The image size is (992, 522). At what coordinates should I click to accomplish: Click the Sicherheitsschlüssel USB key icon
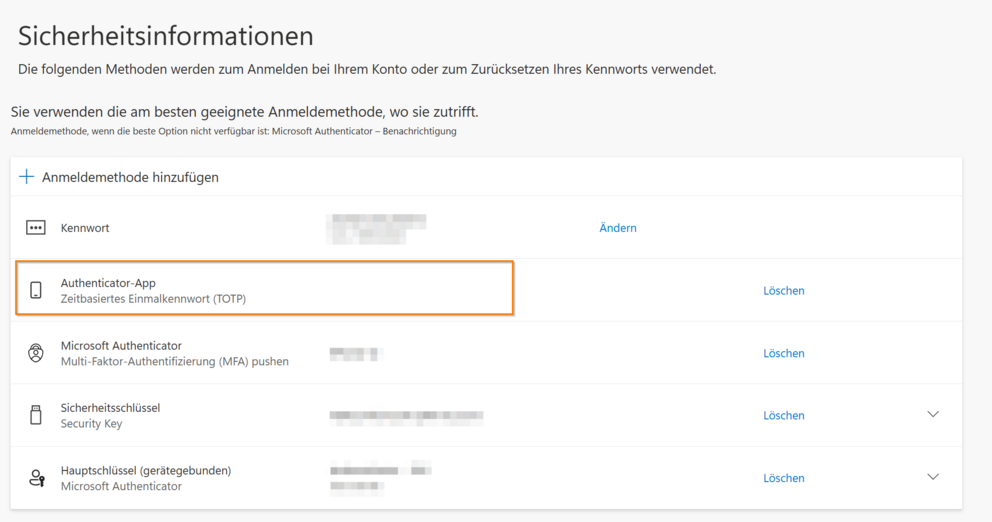pos(36,415)
